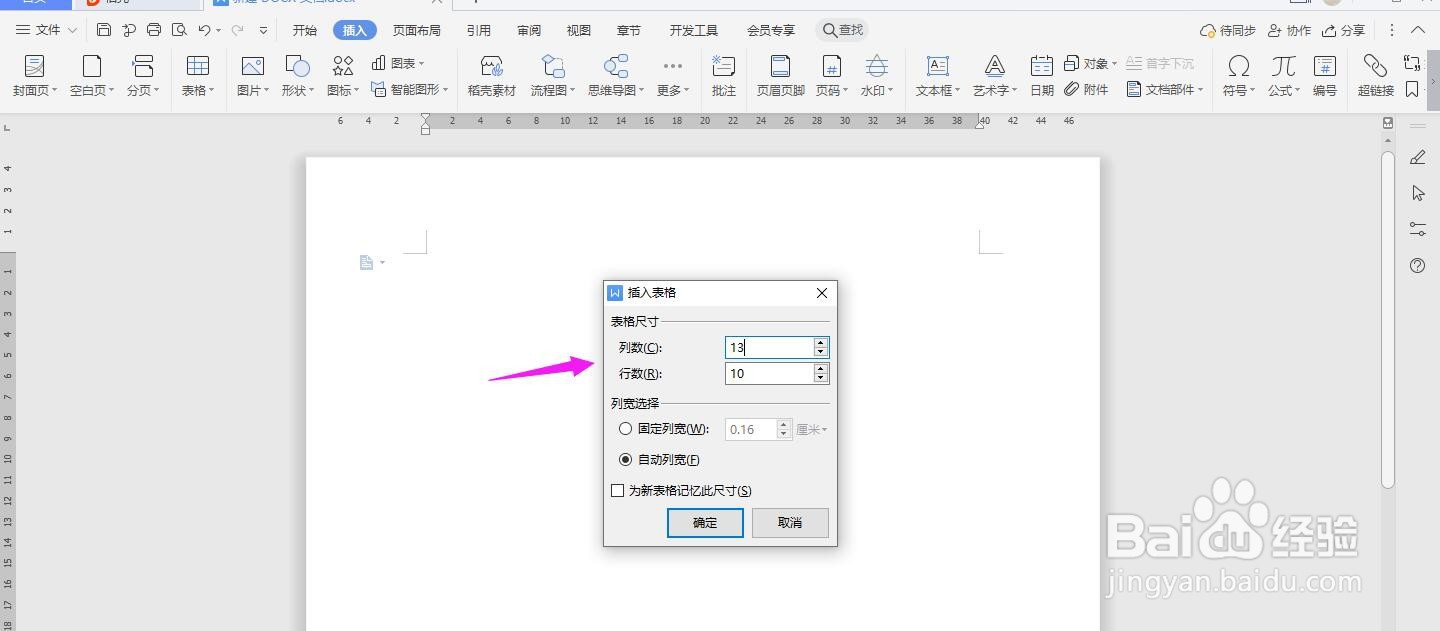Open 文档部件 document parts

[1165, 89]
